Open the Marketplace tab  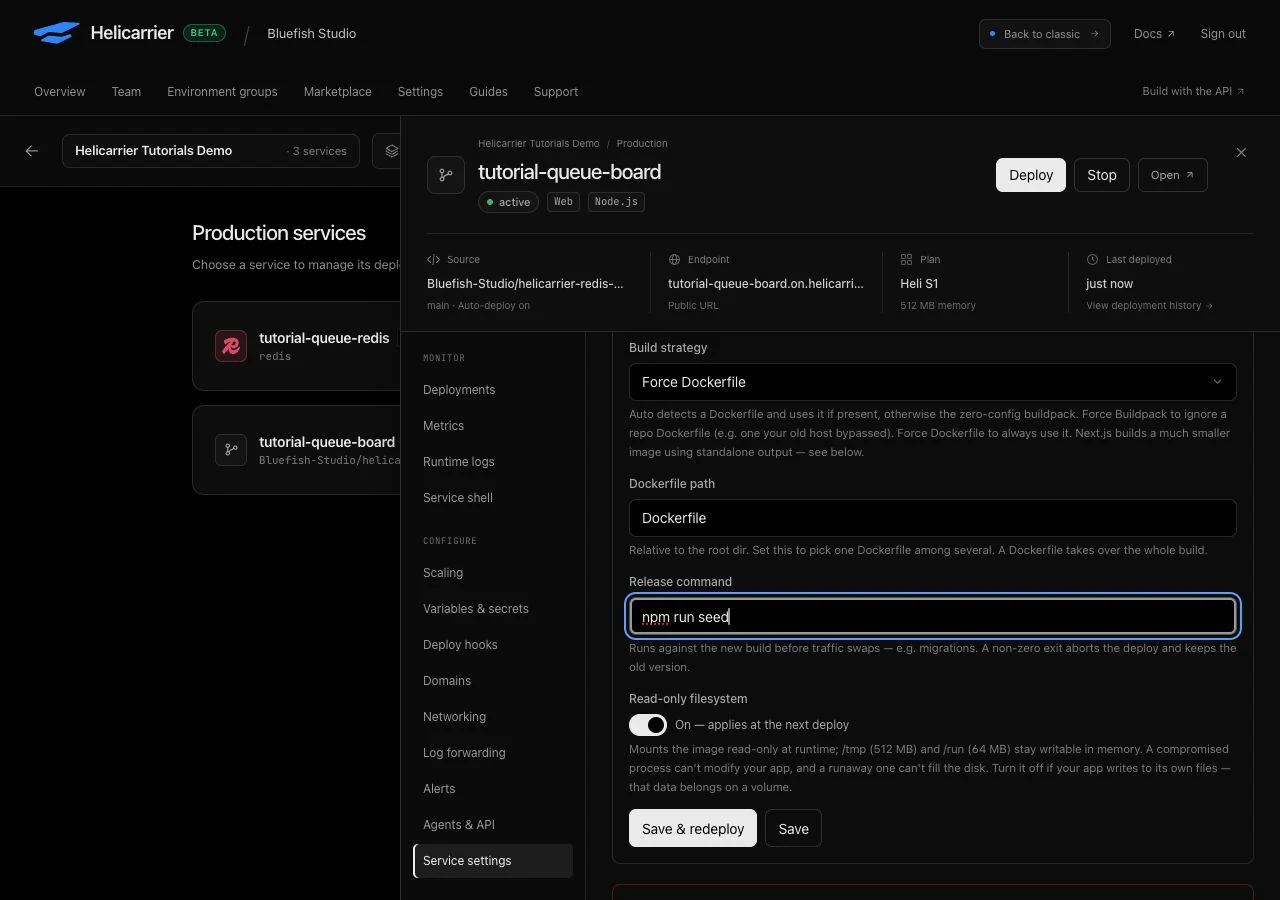coord(338,91)
